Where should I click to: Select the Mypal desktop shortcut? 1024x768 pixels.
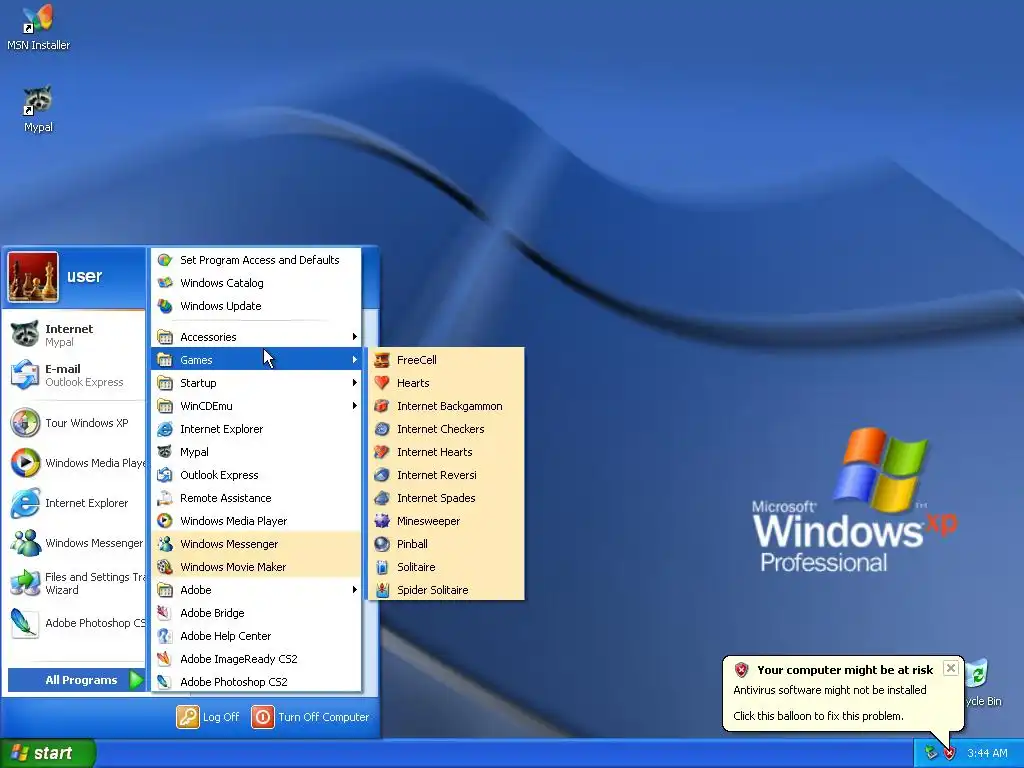pyautogui.click(x=38, y=109)
